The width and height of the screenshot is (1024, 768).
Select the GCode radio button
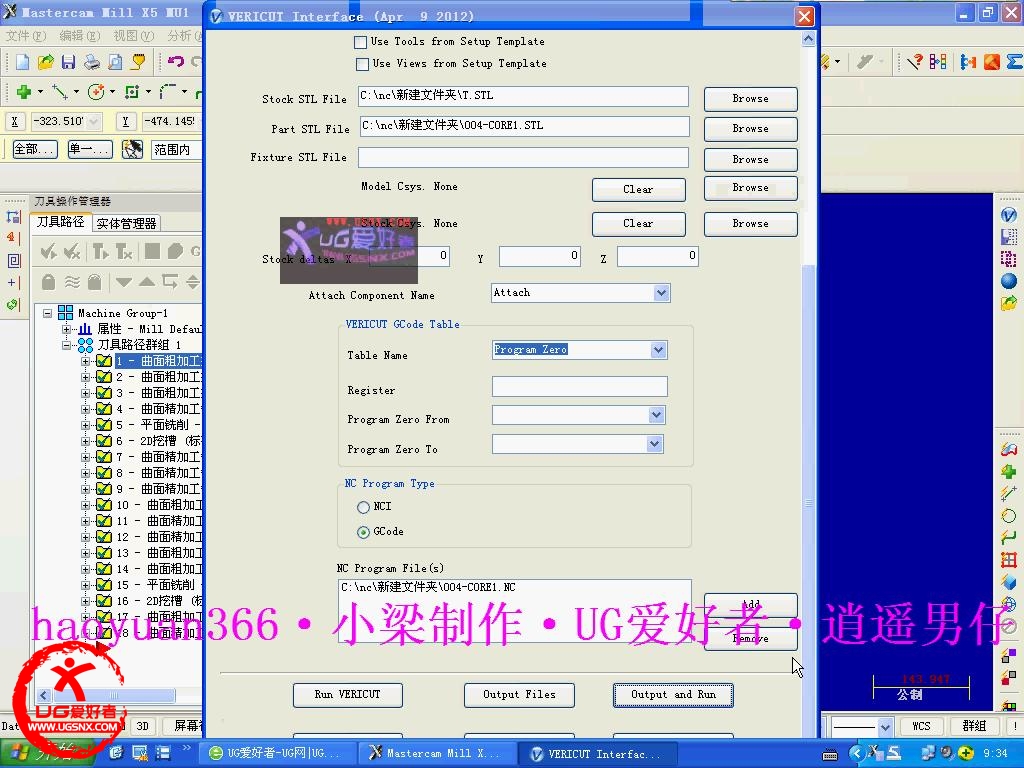pyautogui.click(x=363, y=533)
